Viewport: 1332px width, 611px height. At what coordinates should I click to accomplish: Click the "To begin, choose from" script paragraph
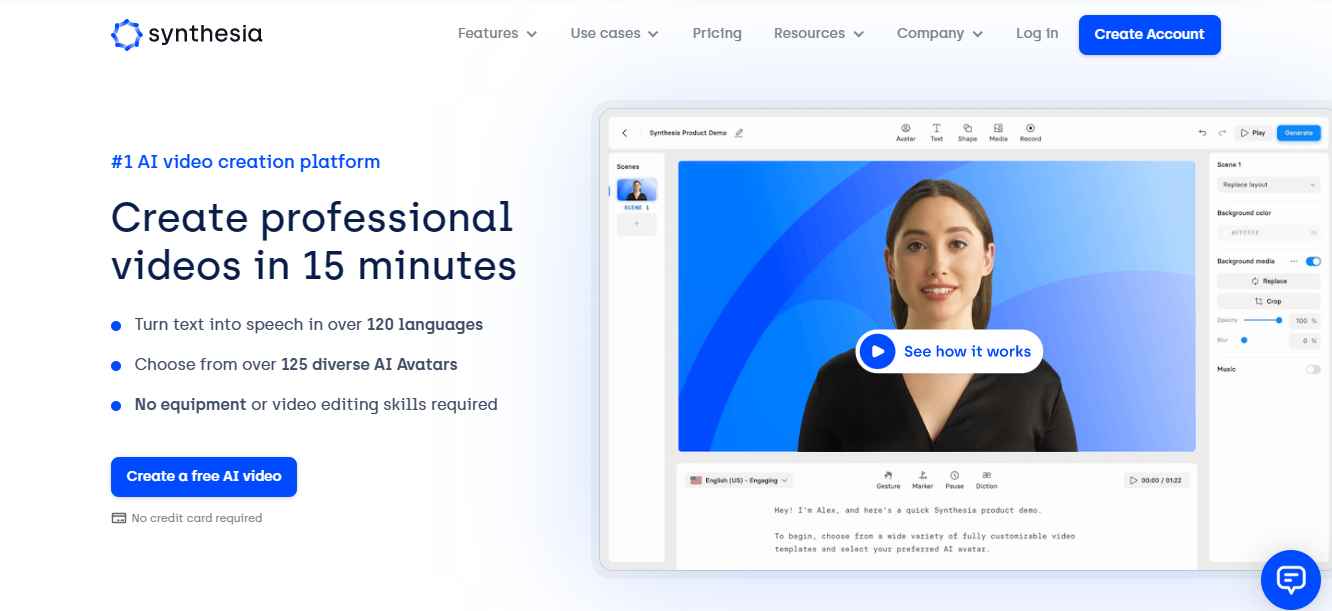[x=925, y=543]
